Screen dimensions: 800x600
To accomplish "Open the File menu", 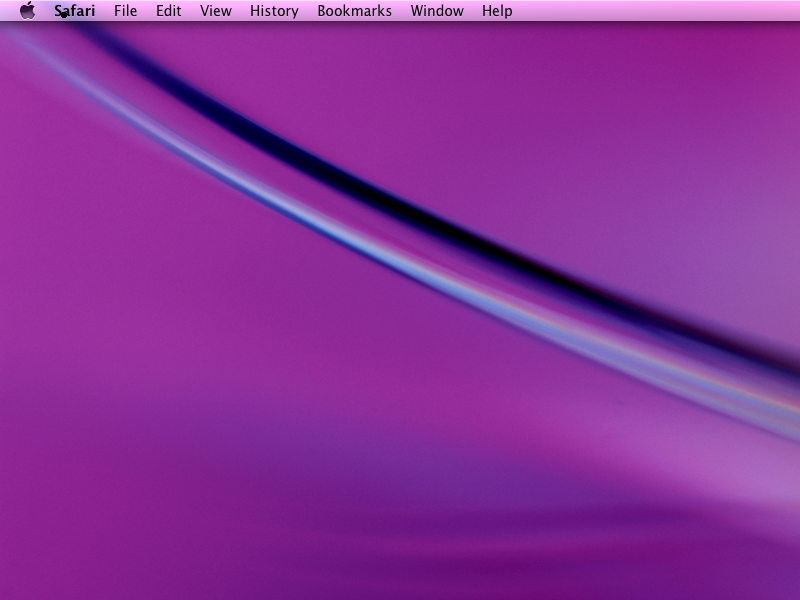I will click(126, 11).
